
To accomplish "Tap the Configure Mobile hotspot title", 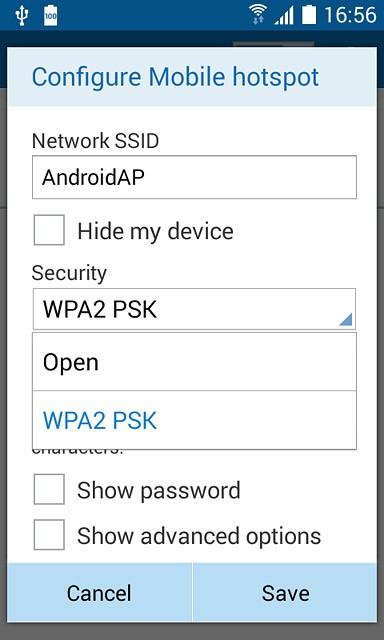I will pyautogui.click(x=175, y=77).
